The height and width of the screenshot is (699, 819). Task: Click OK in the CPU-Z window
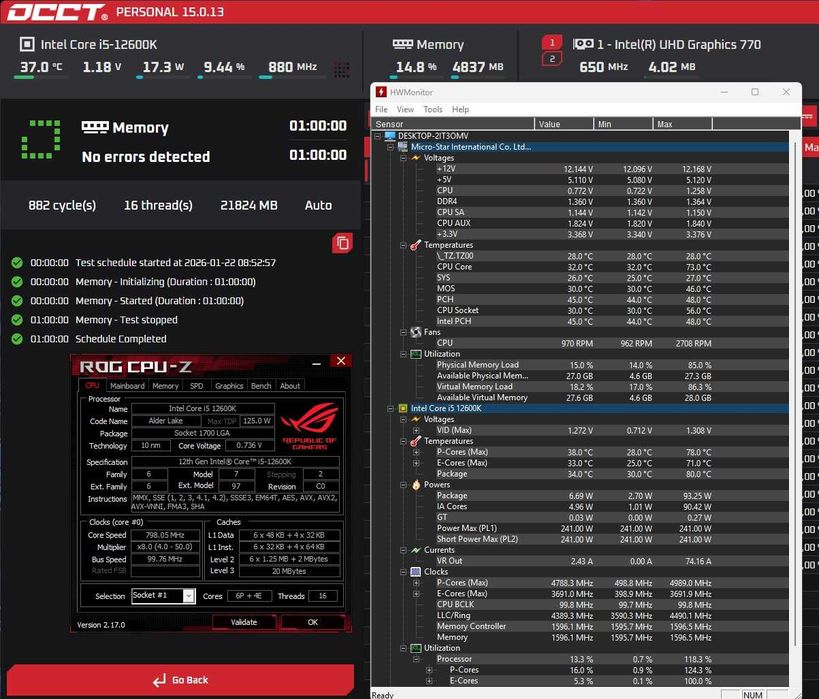[312, 622]
